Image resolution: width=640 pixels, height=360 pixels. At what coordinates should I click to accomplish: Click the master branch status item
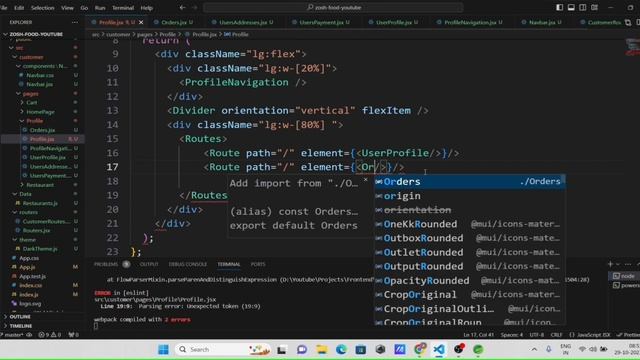click(x=13, y=335)
